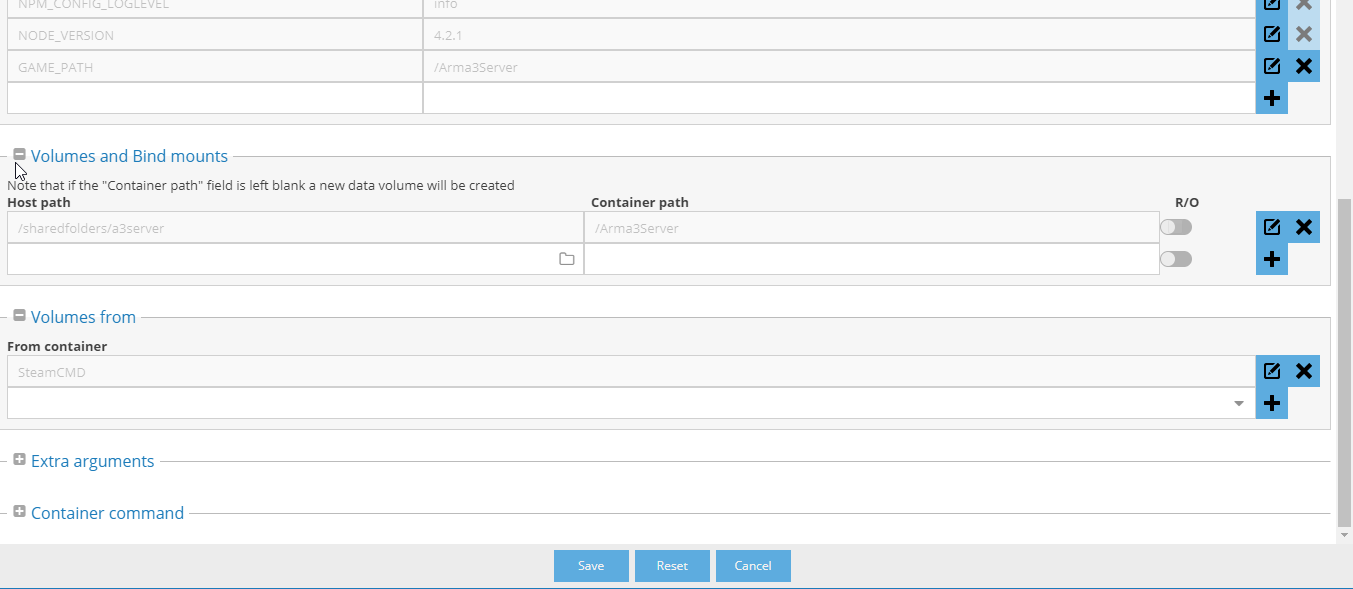
Task: Edit the /sharedfolders/a3server bind mount
Action: [x=1271, y=226]
